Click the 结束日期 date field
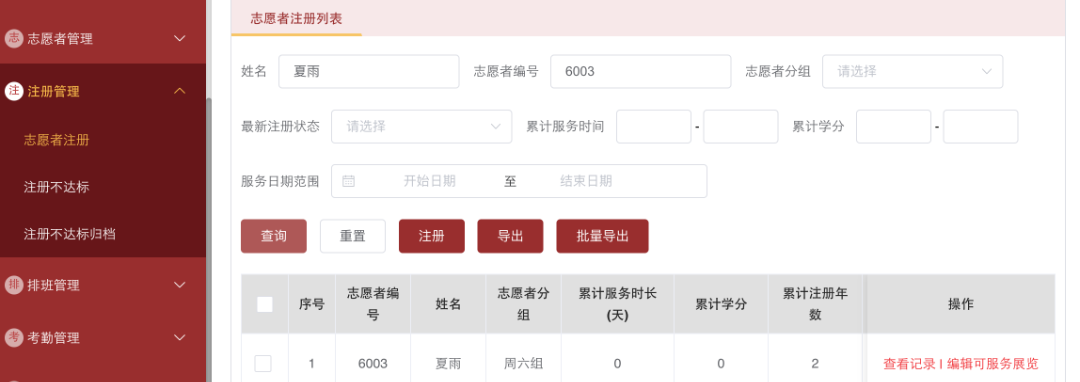Viewport: 1080px width, 382px height. (586, 181)
